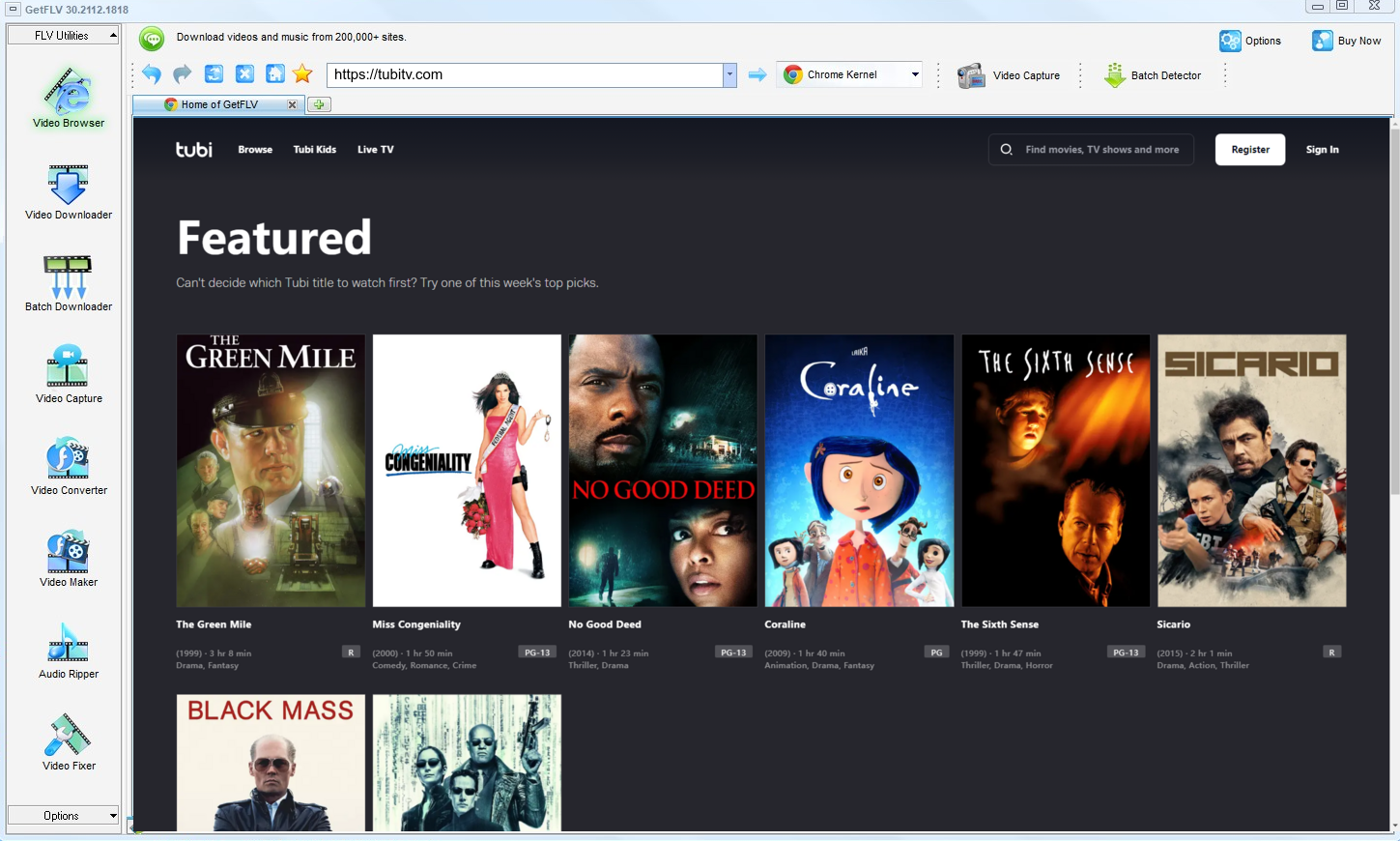Open the No Good Deed poster
Viewport: 1400px width, 841px height.
click(663, 471)
